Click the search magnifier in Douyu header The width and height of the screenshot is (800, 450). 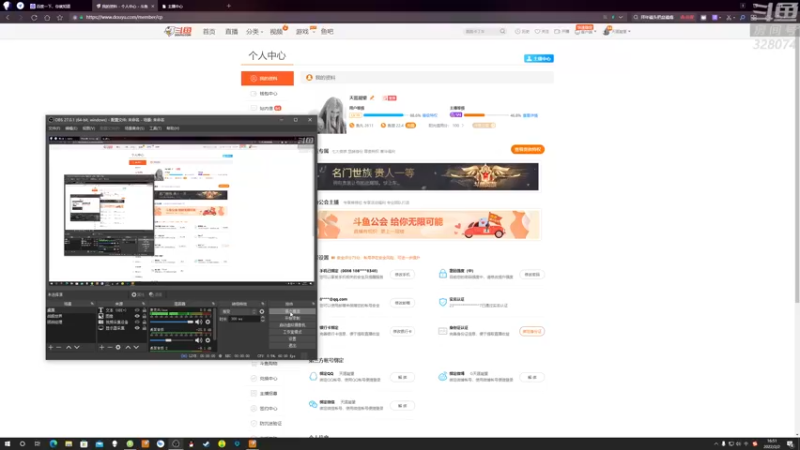503,31
